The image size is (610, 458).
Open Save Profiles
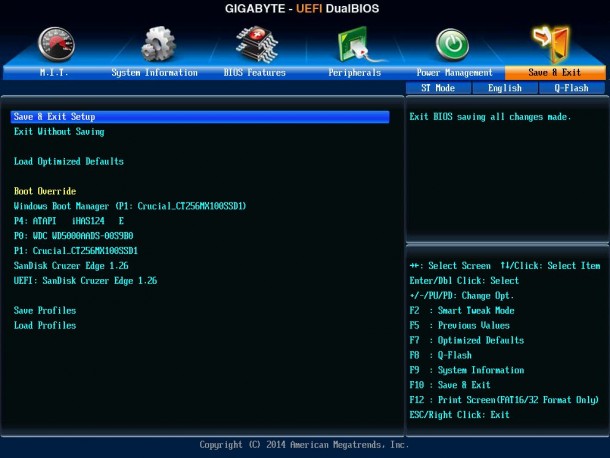[x=45, y=311]
